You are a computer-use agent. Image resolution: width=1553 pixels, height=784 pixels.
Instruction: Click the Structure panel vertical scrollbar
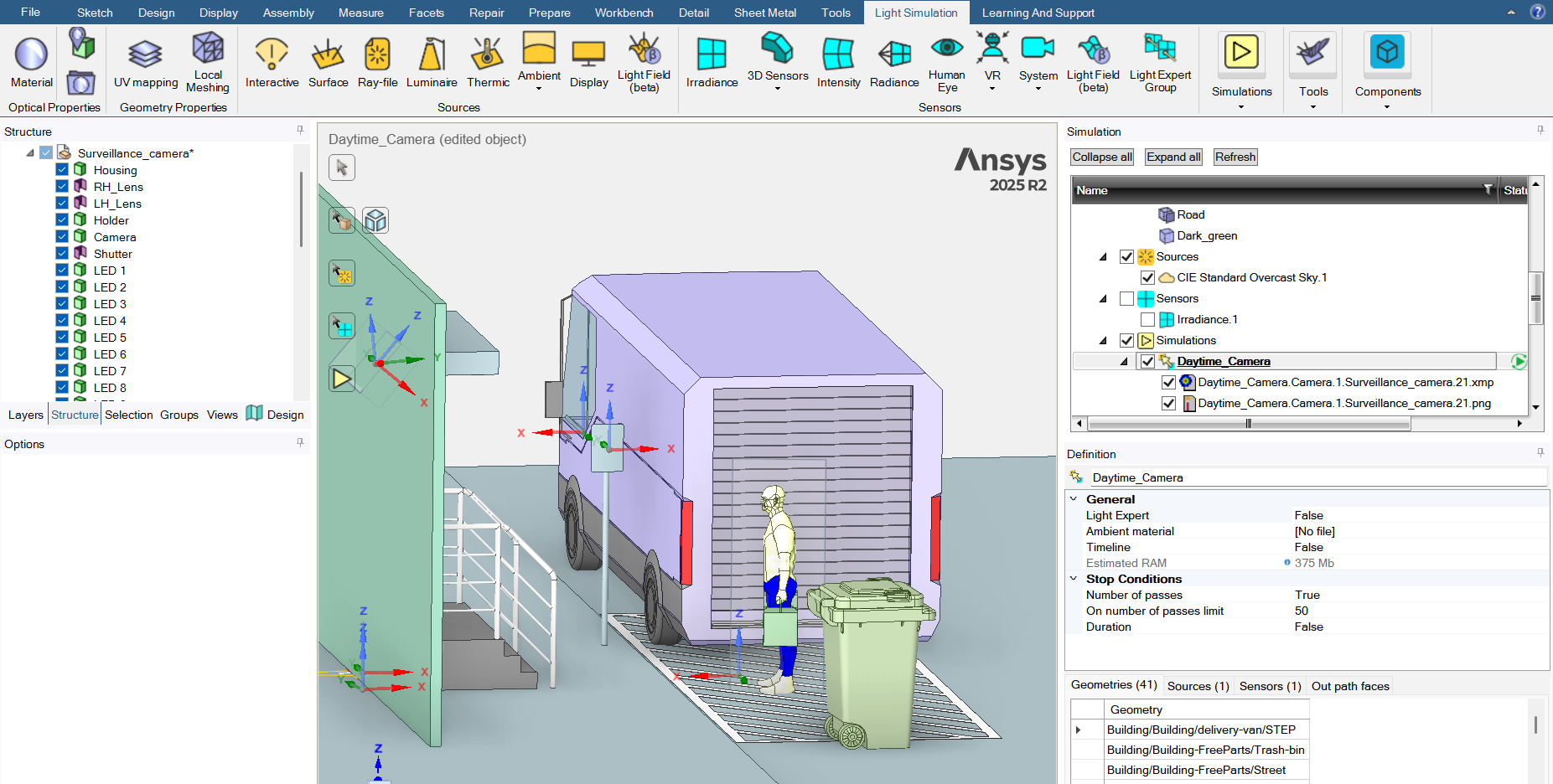pyautogui.click(x=301, y=209)
